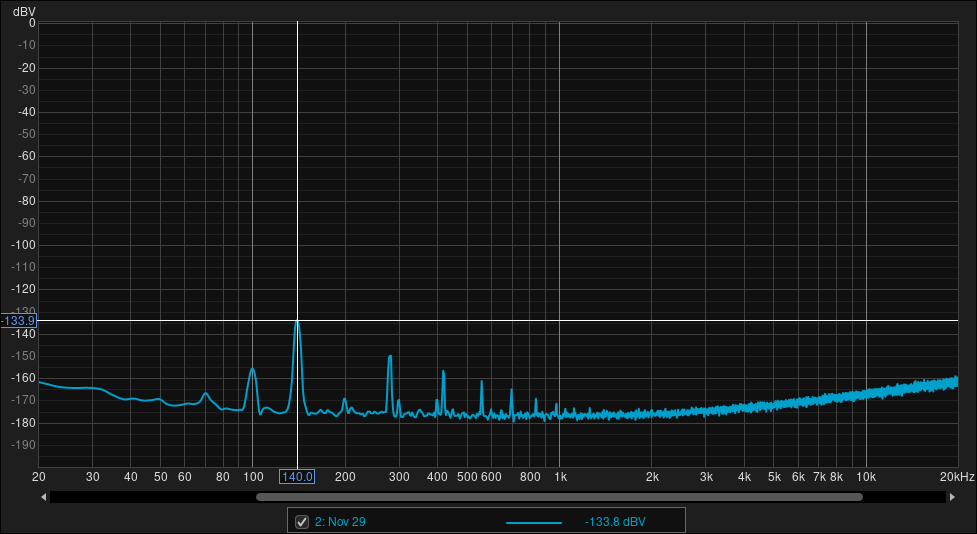Image resolution: width=977 pixels, height=534 pixels.
Task: Click the -60 level axis label
Action: (x=25, y=156)
